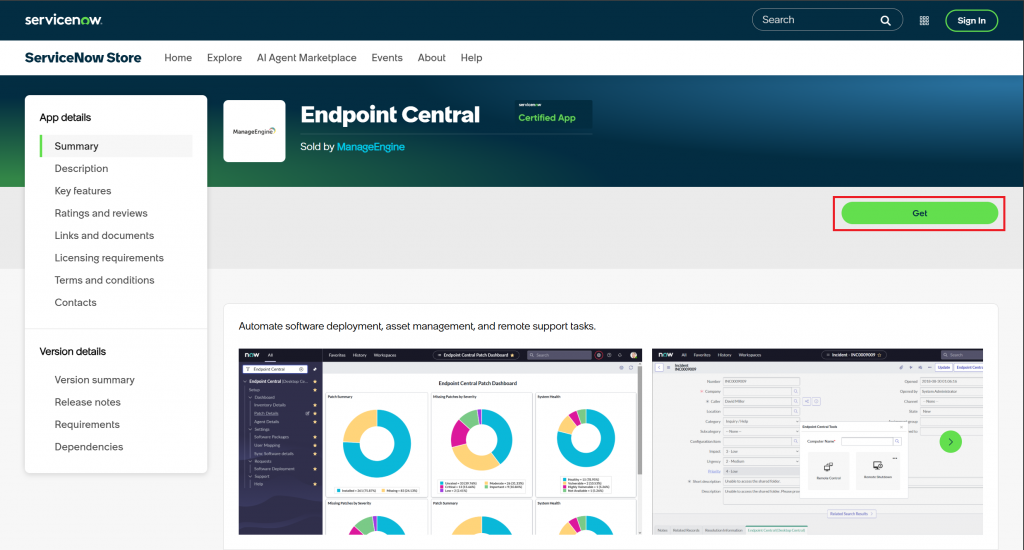Viewport: 1024px width, 550px height.
Task: Click the search magnifier icon
Action: (x=885, y=20)
